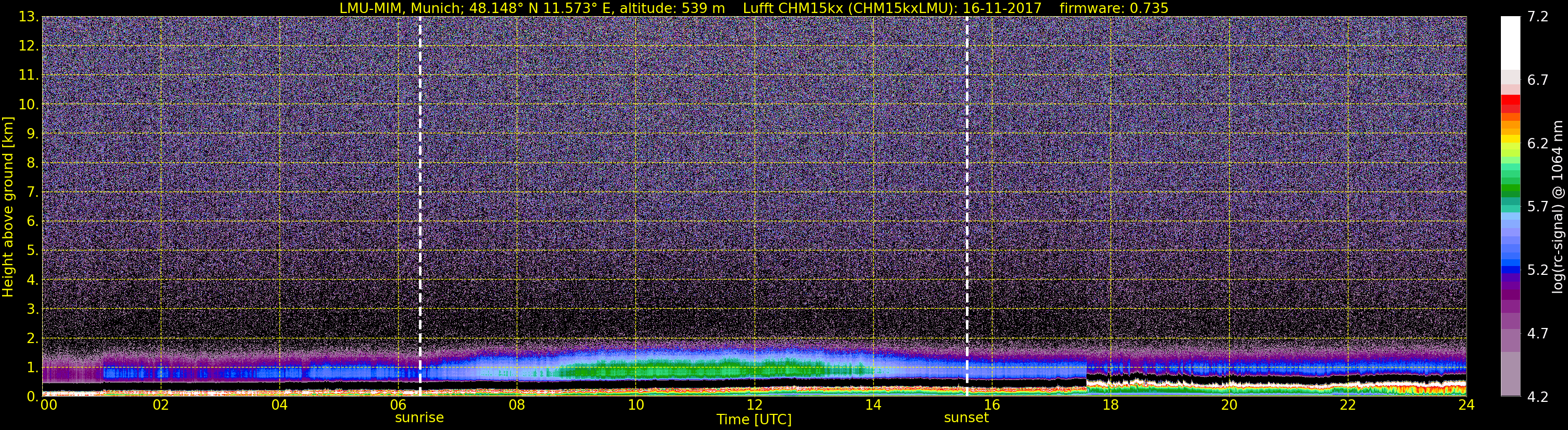Image resolution: width=1568 pixels, height=430 pixels.
Task: Click the '5.' height tick label
Action: [x=32, y=250]
